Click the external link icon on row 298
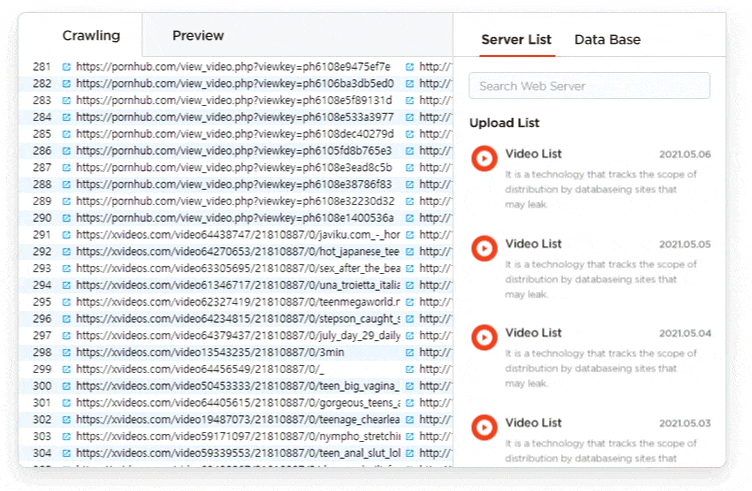This screenshot has height=491, width=752. pyautogui.click(x=67, y=353)
